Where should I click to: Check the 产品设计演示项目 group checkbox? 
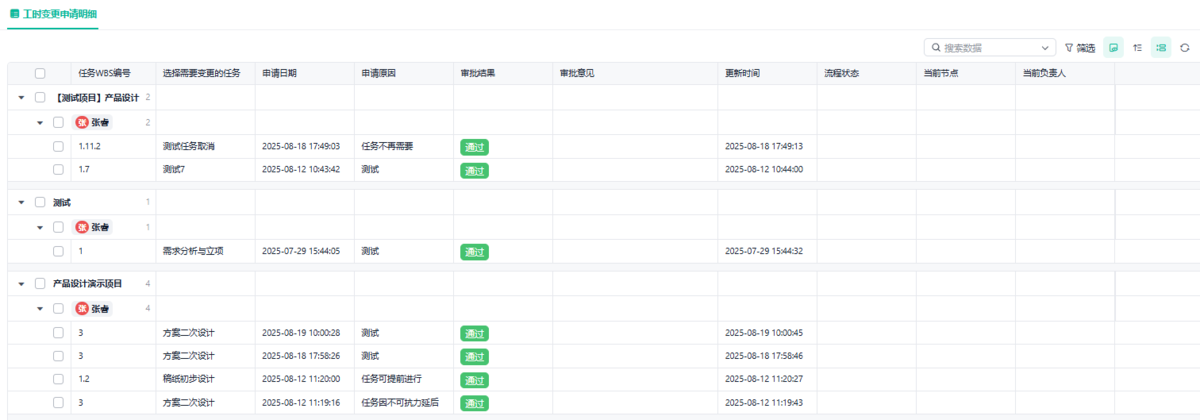[40, 284]
